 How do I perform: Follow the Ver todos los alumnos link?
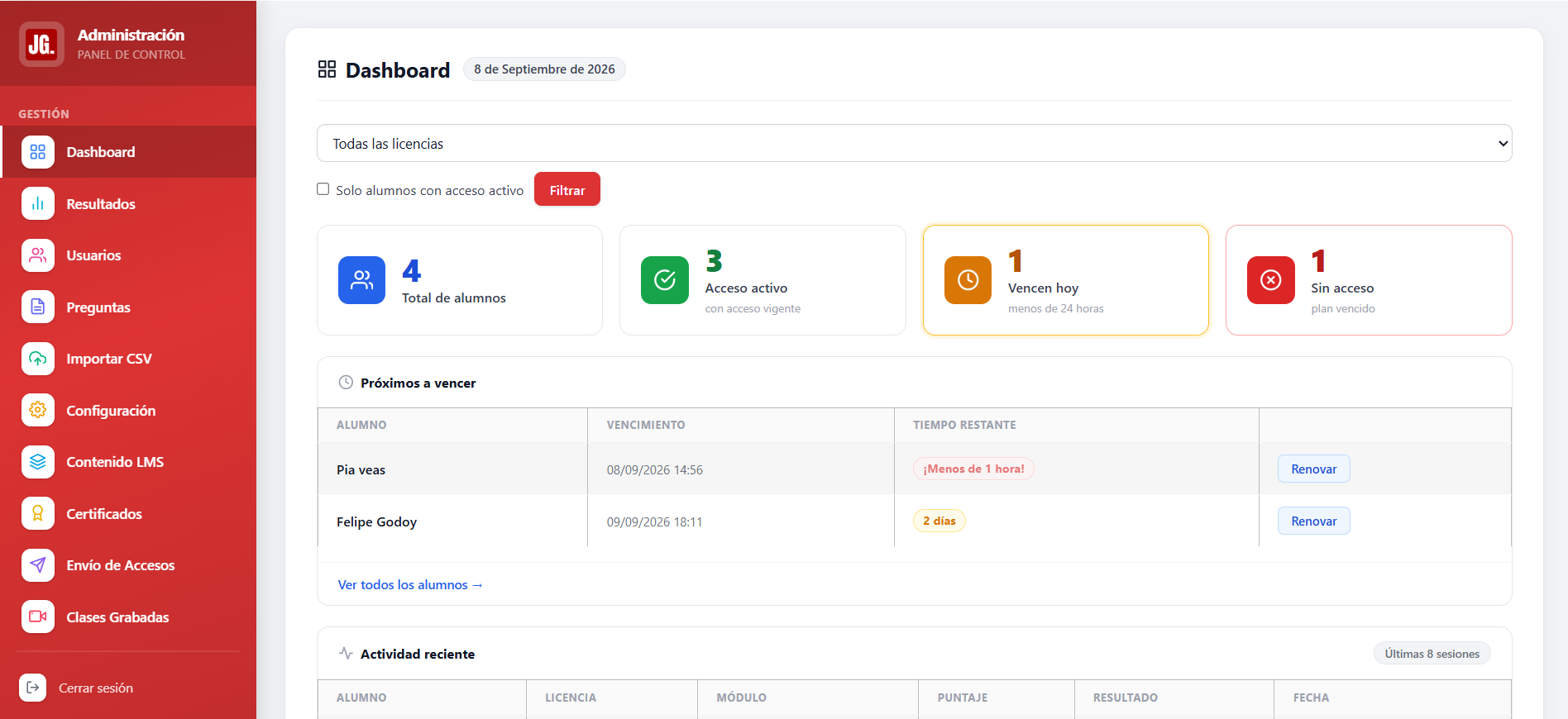click(x=410, y=584)
